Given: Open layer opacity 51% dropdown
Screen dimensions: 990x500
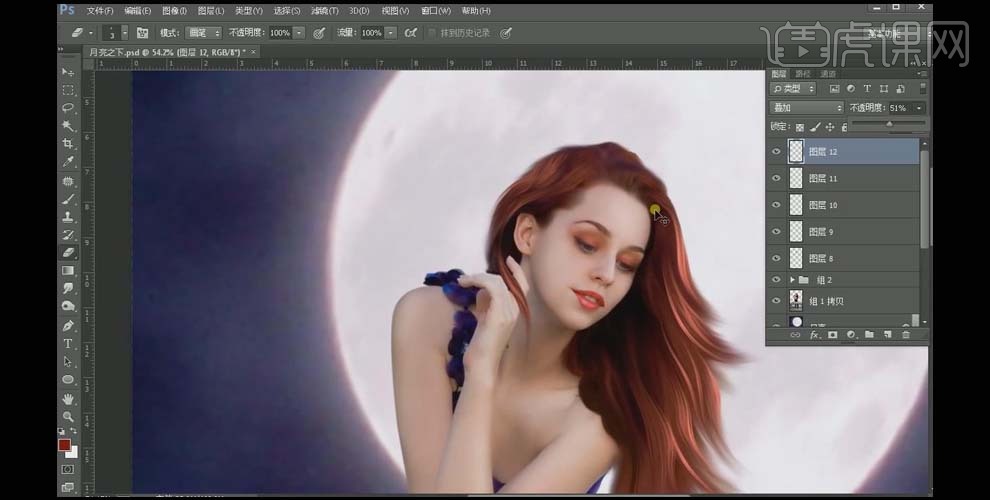Looking at the screenshot, I should (x=919, y=108).
